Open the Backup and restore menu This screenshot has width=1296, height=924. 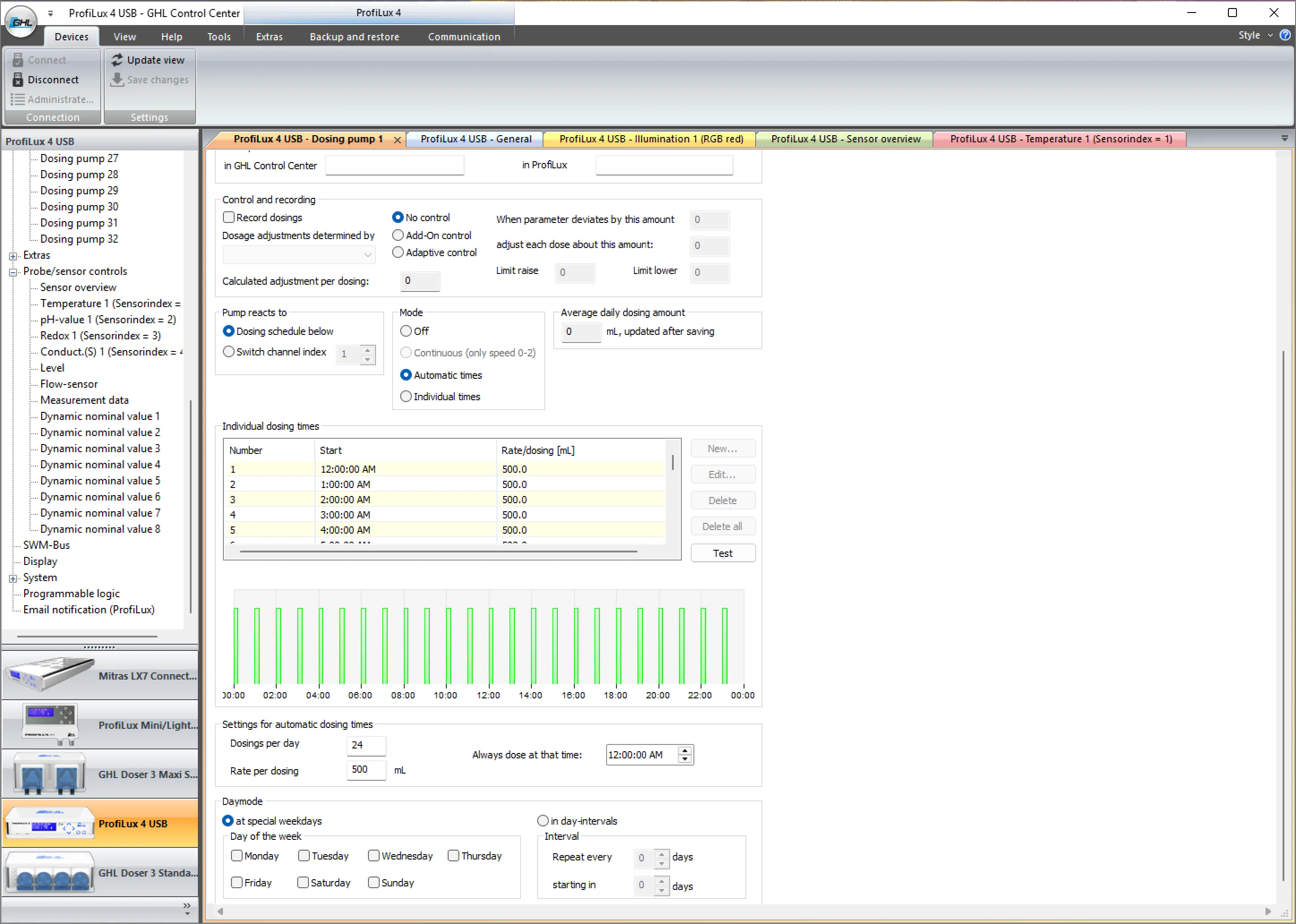354,37
